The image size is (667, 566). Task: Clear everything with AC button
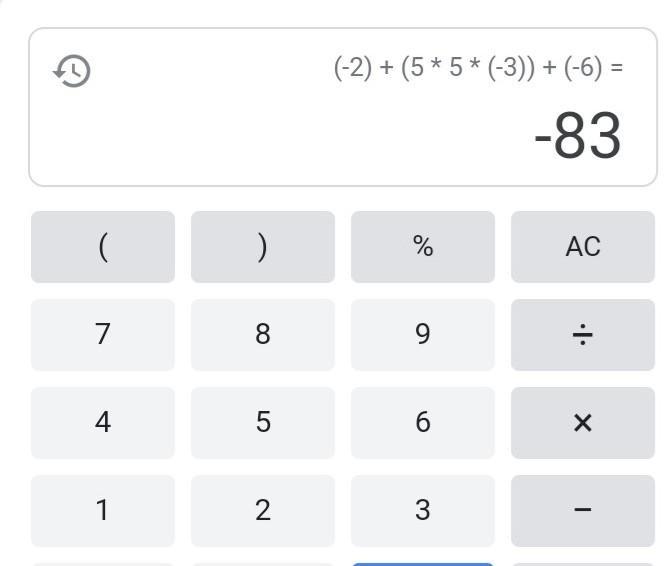tap(583, 247)
